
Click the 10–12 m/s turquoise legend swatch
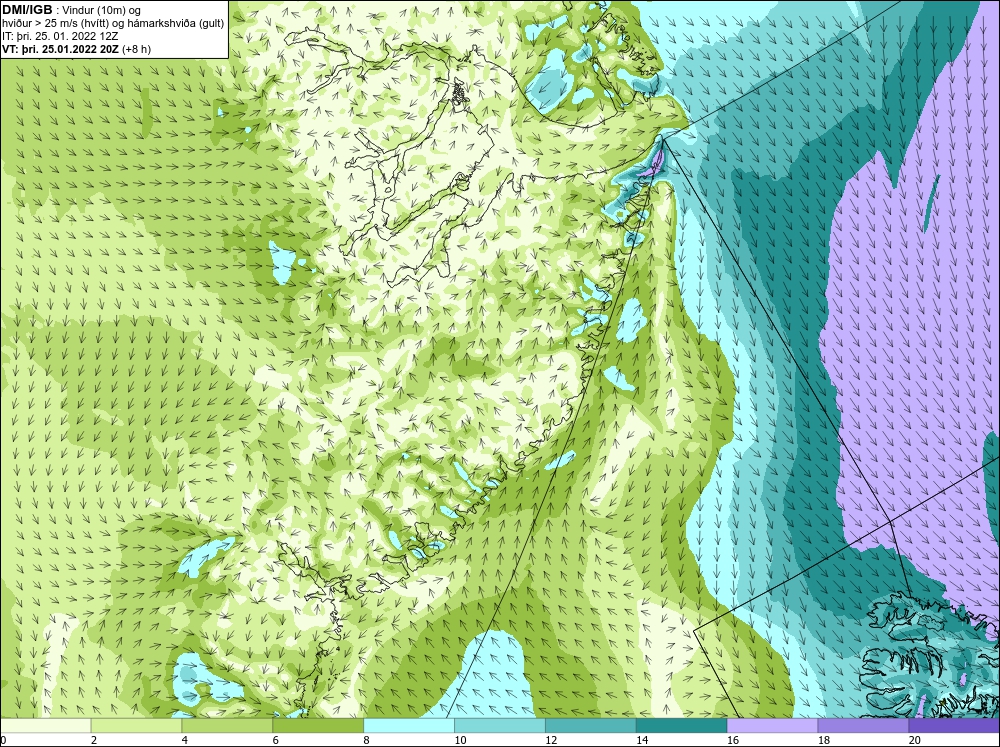coord(499,726)
